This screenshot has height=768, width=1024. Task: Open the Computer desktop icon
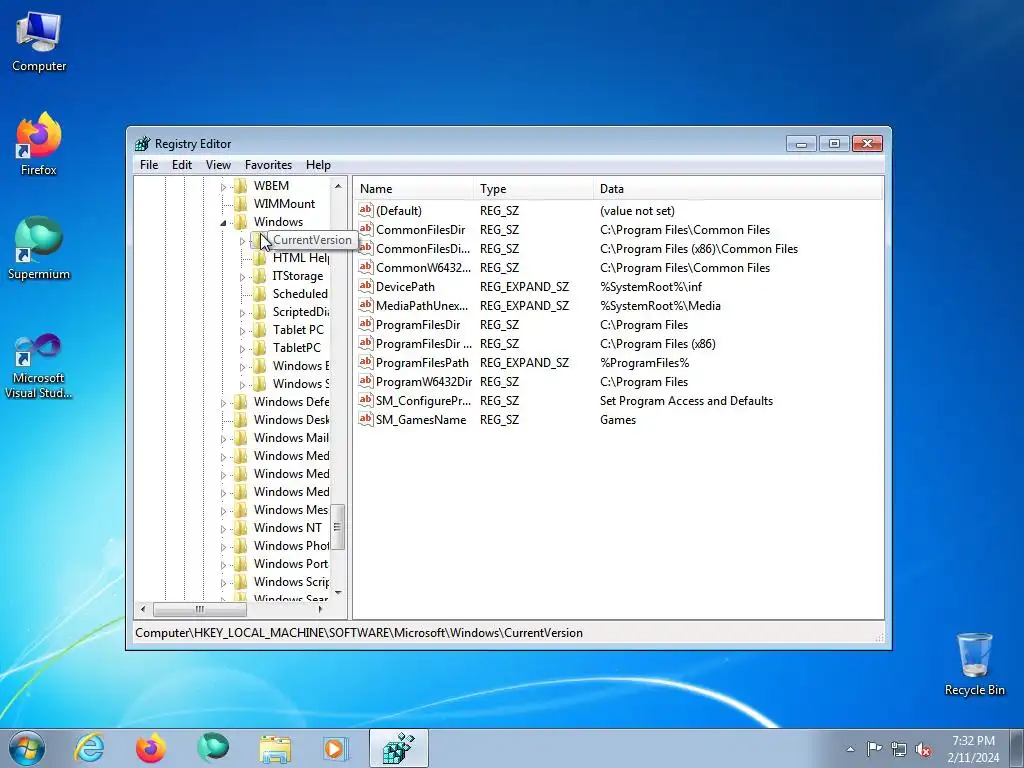coord(39,40)
